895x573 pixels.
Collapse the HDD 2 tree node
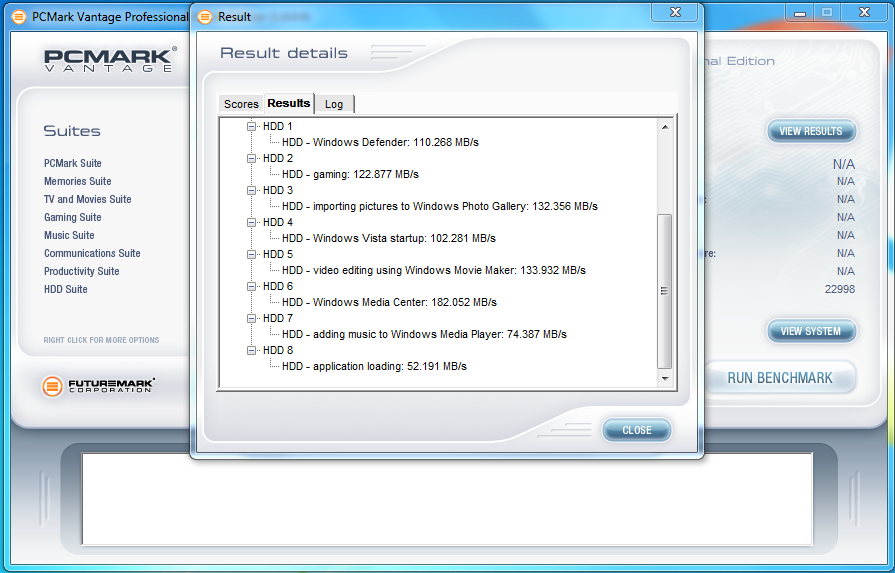click(x=251, y=158)
